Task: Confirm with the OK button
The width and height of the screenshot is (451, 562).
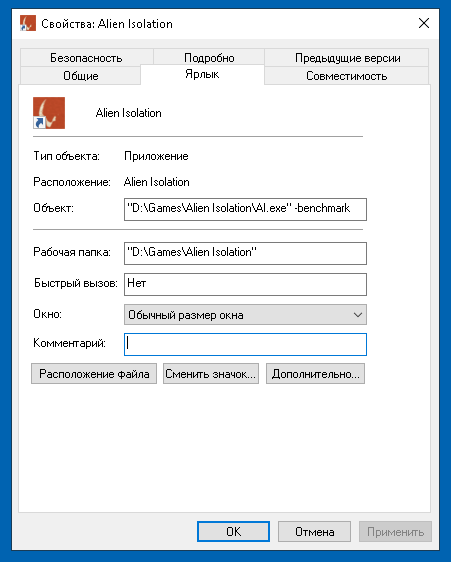Action: click(233, 532)
